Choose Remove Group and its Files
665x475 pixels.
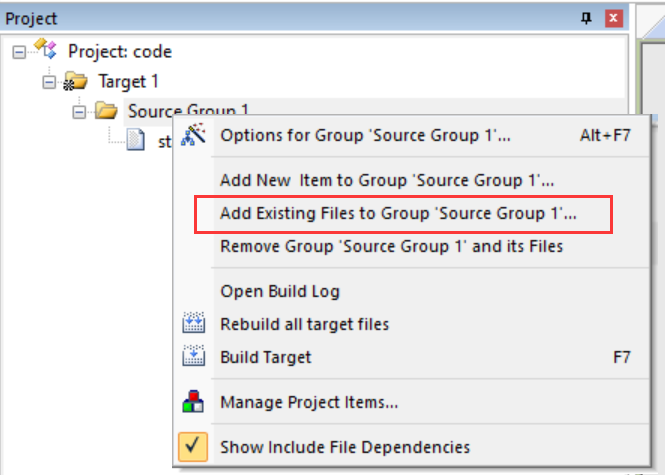point(391,246)
